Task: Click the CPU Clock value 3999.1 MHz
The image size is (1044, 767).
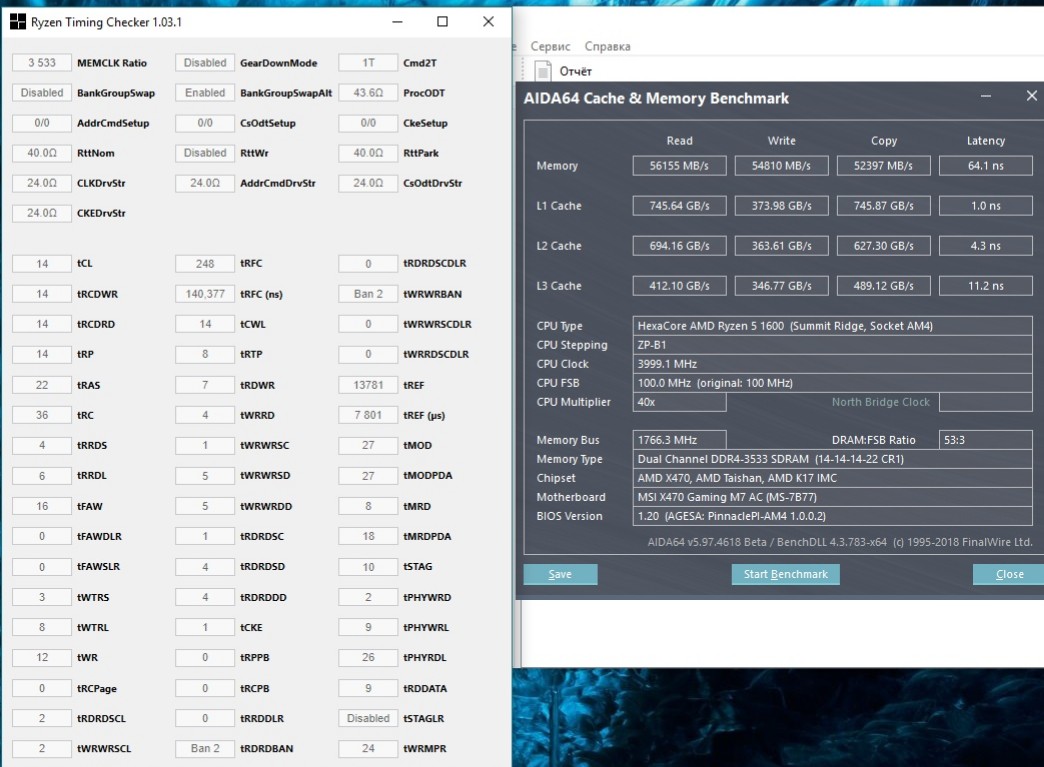Action: (832, 364)
